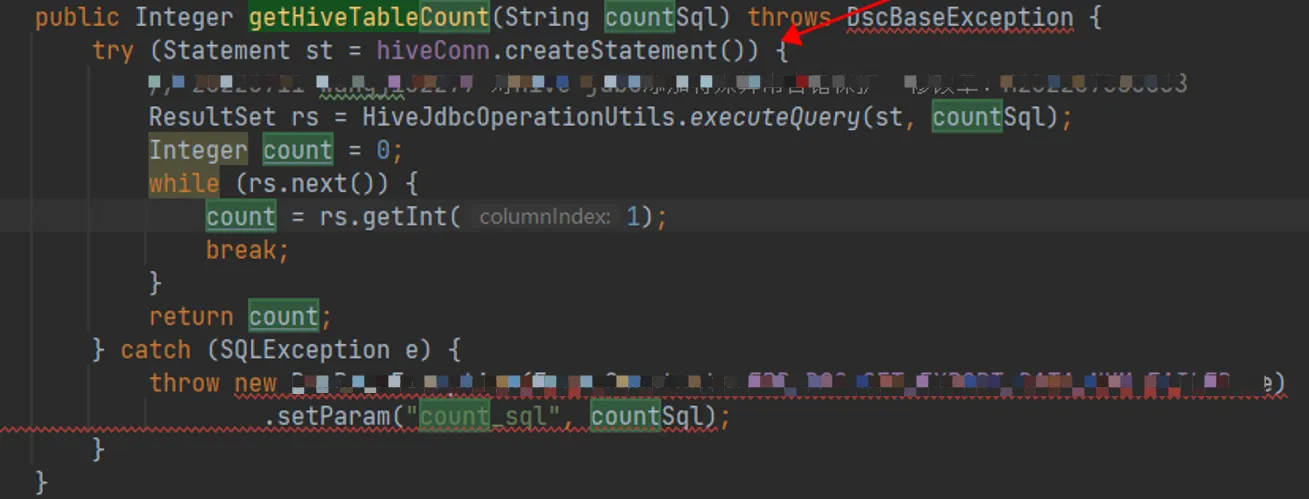Click the ResultSet type declaration
Viewport: 1309px width, 499px height.
[212, 117]
